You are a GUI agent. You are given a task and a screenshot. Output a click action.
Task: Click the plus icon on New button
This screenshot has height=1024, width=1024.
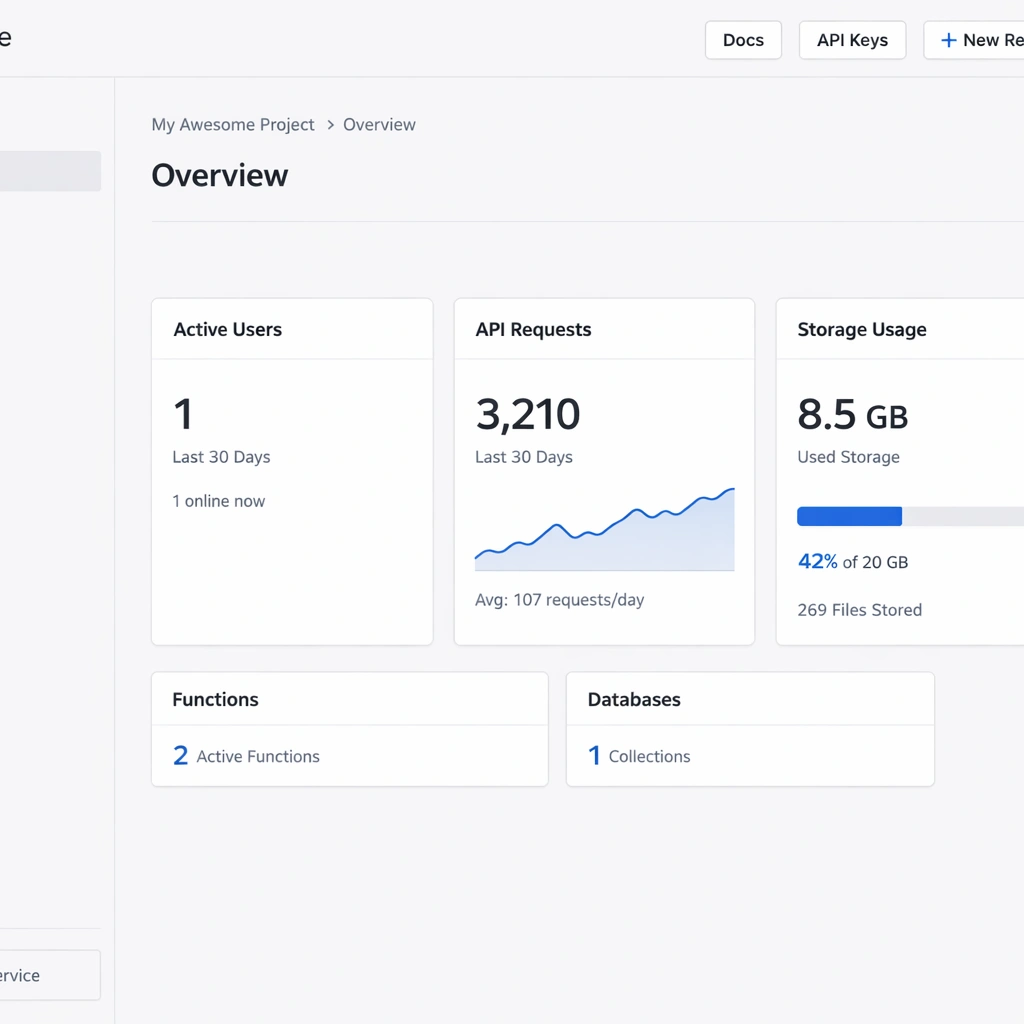pyautogui.click(x=948, y=40)
